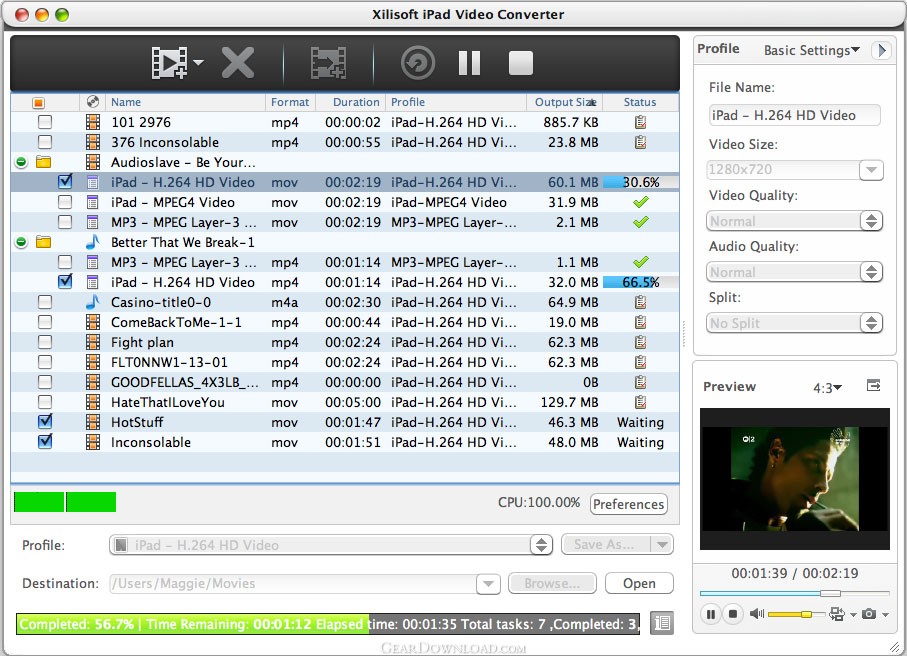
Task: Click the Add File toolbar icon
Action: click(x=169, y=62)
